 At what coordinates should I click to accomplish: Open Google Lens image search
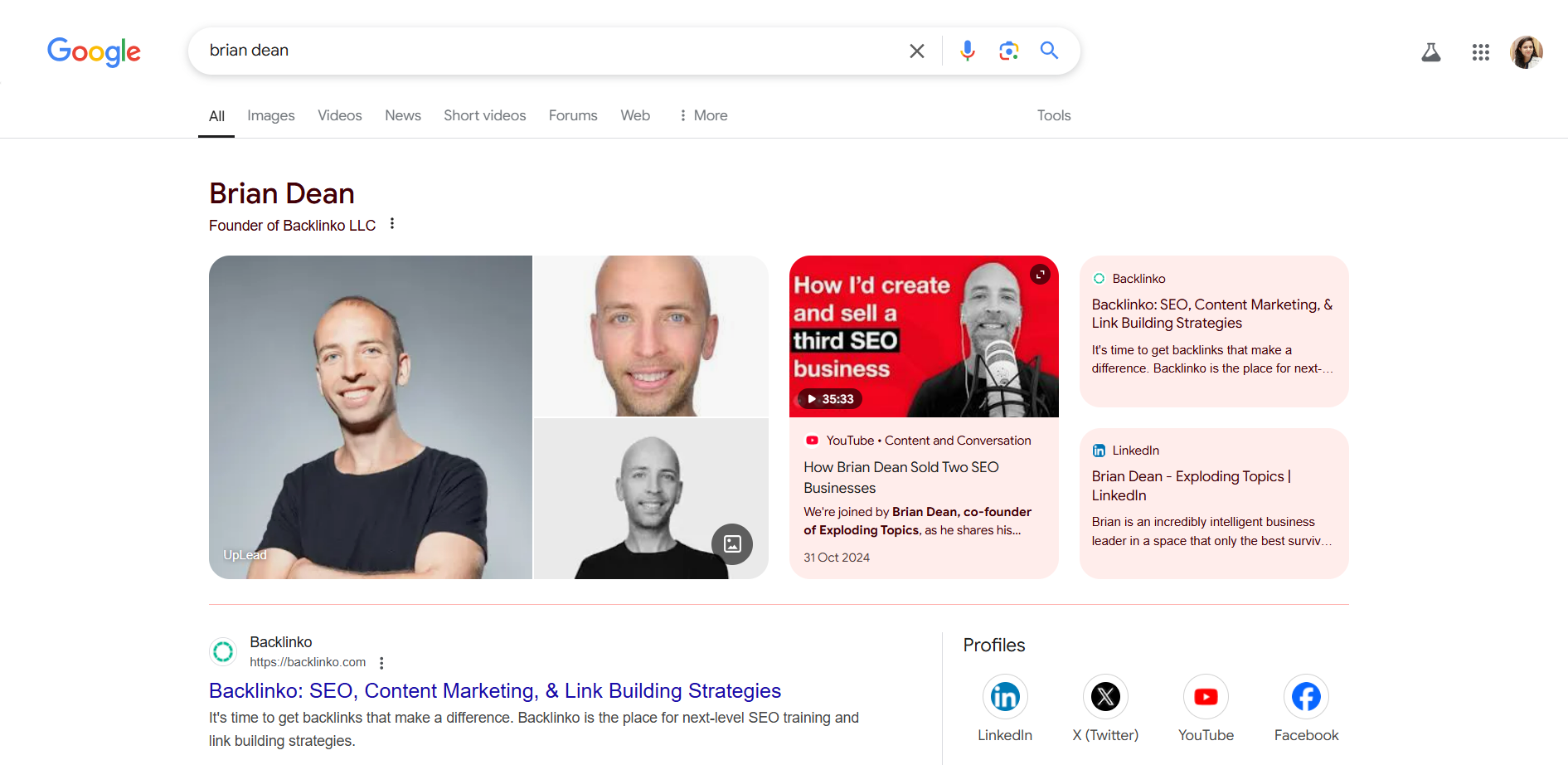[x=1008, y=51]
